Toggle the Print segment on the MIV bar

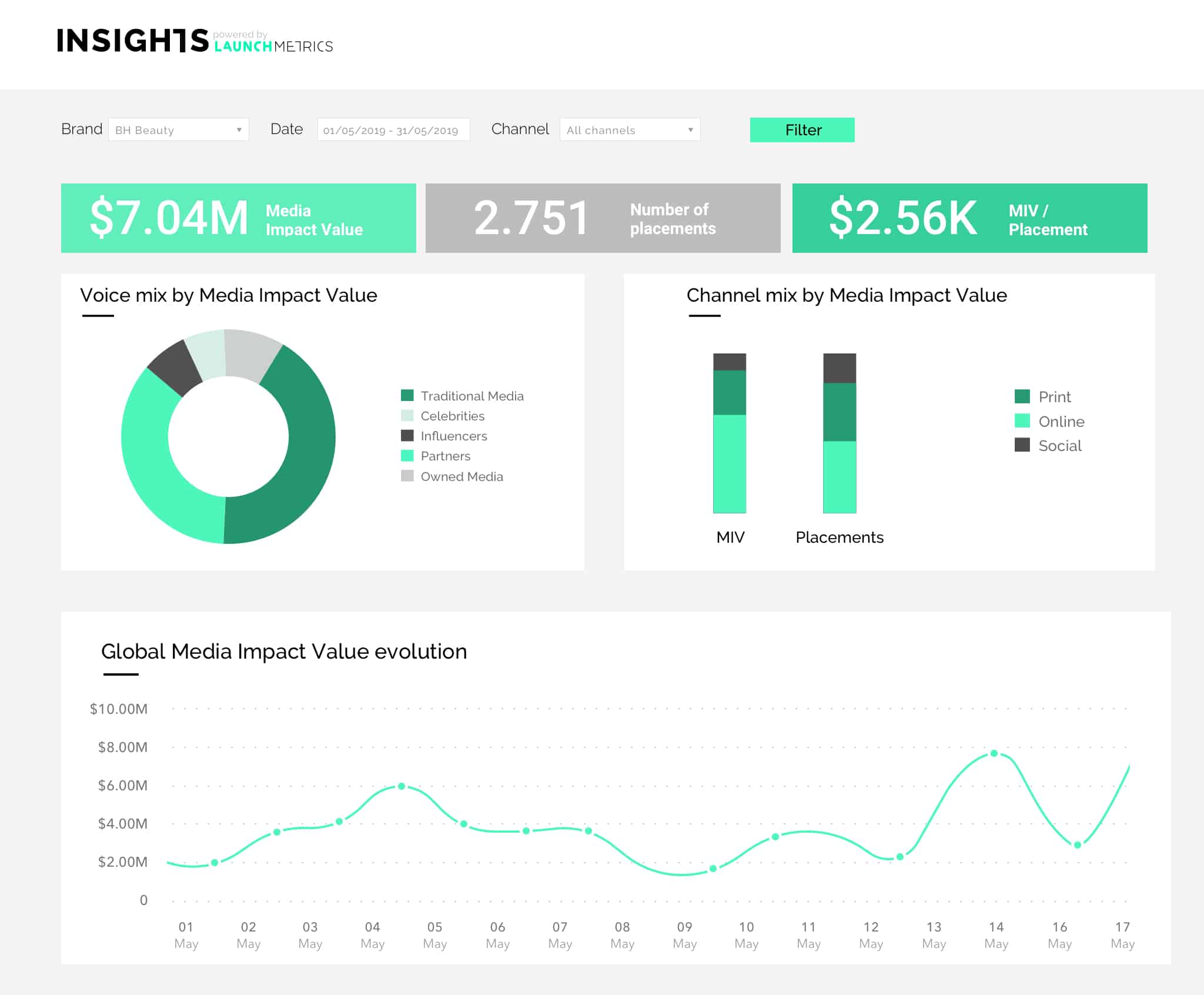[729, 394]
